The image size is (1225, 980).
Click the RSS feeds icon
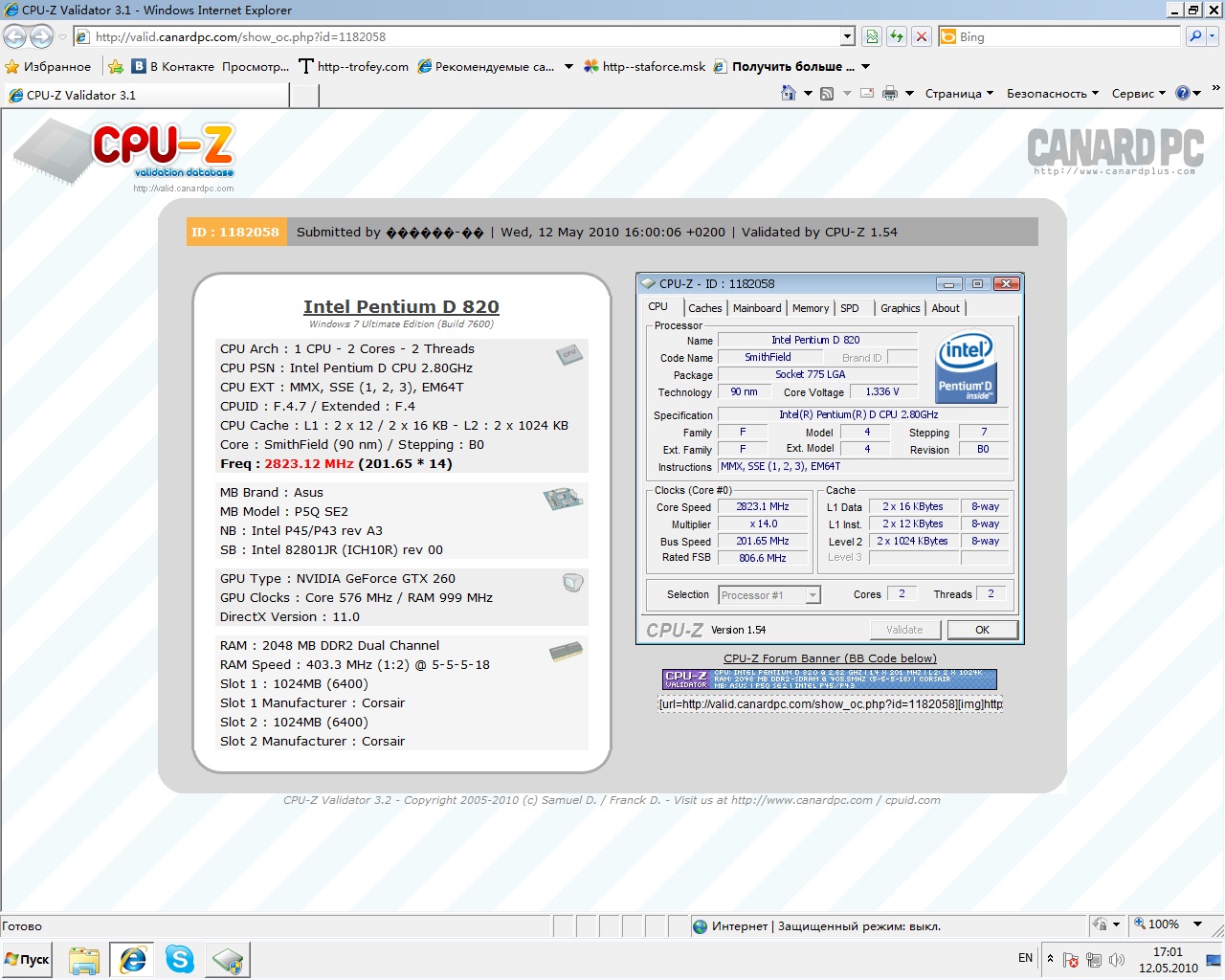(827, 93)
